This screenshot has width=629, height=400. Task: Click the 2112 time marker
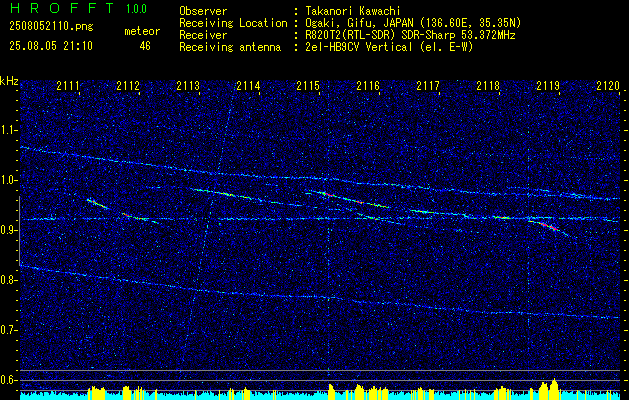pos(128,85)
